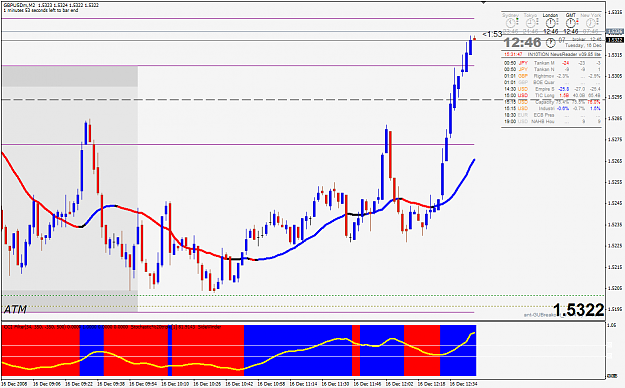
Task: Select the USD Capacity news row
Action: click(552, 102)
